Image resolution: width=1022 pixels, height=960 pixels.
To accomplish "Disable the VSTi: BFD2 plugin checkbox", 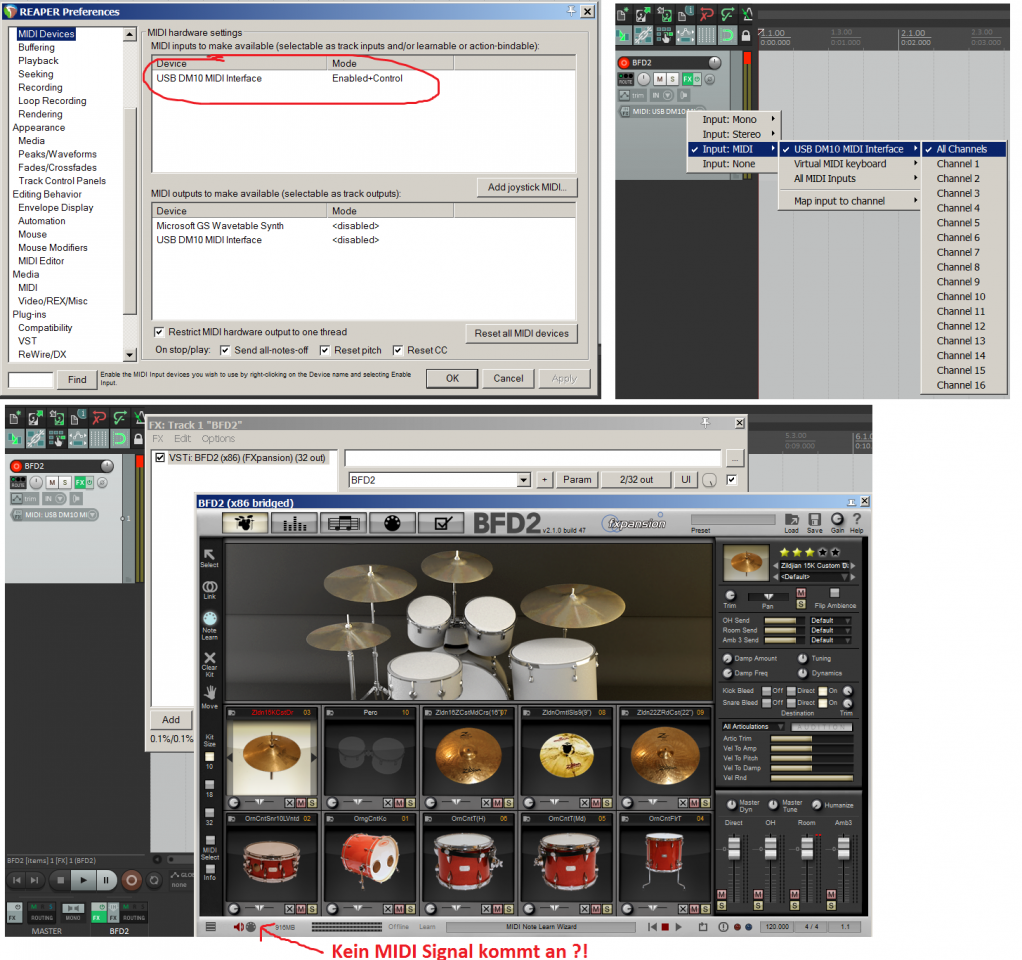I will [160, 458].
